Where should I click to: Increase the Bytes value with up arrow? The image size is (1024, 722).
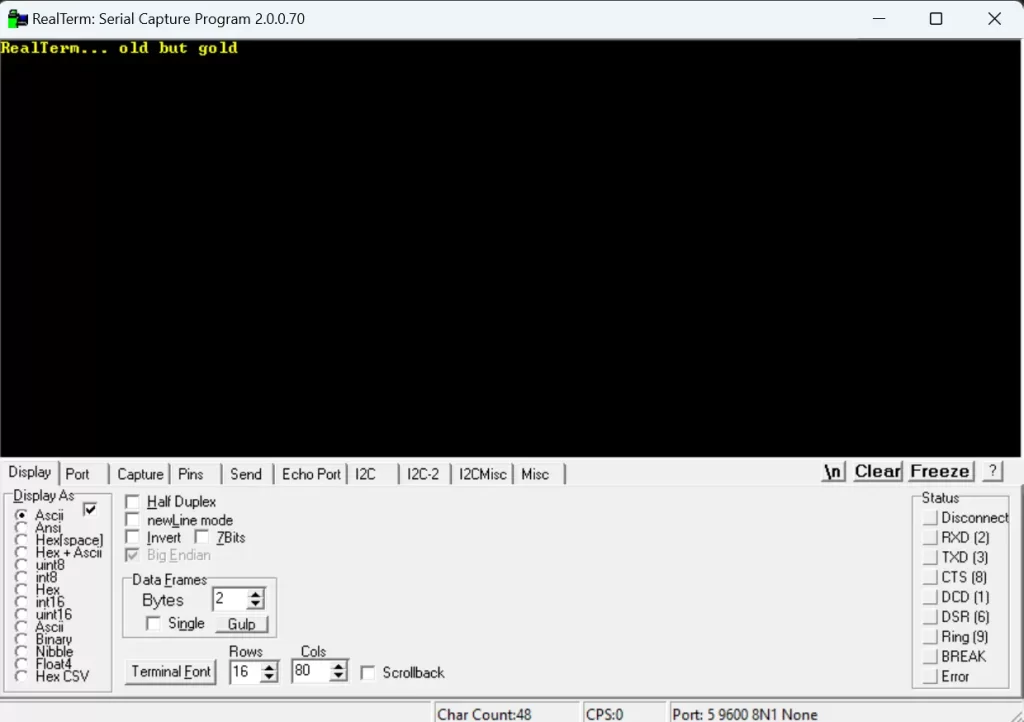pyautogui.click(x=255, y=594)
